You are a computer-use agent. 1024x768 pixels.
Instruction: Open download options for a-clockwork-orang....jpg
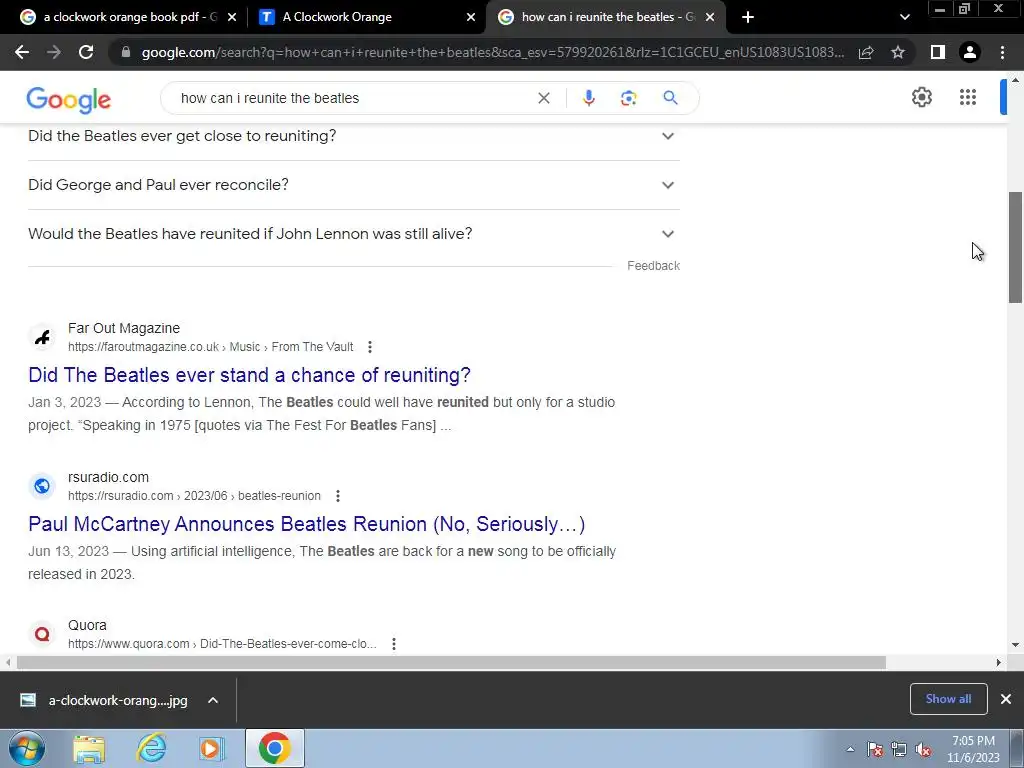[x=213, y=700]
